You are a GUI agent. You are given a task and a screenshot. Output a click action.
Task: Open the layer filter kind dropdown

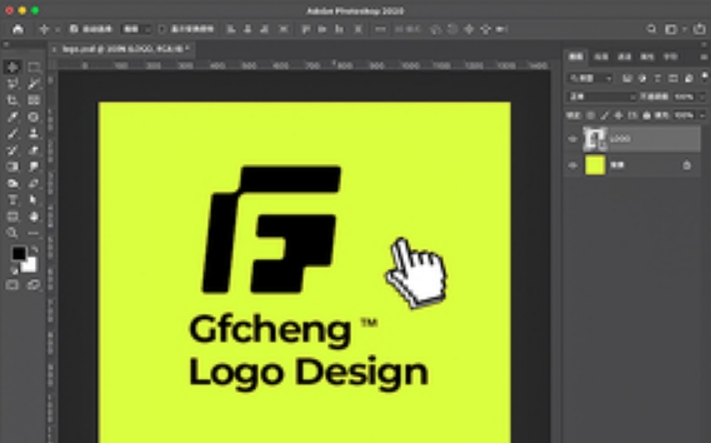pos(590,78)
